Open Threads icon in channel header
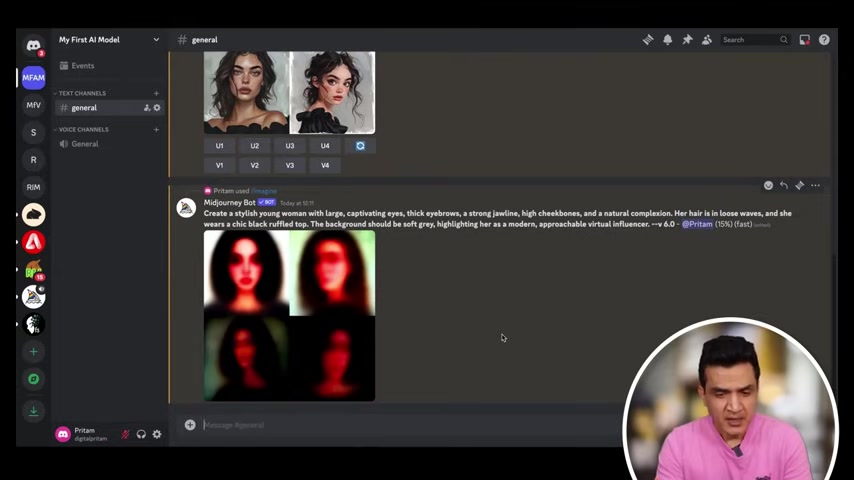 pos(648,40)
